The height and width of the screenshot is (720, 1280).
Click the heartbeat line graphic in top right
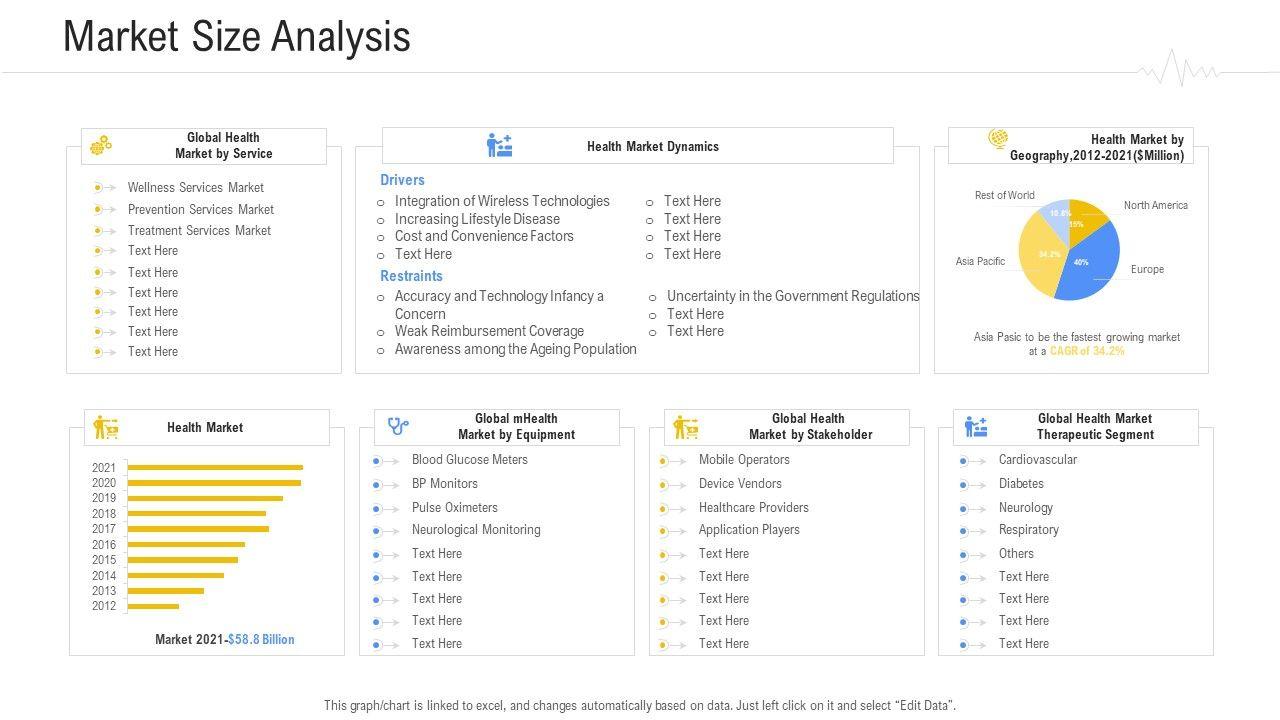tap(1180, 69)
